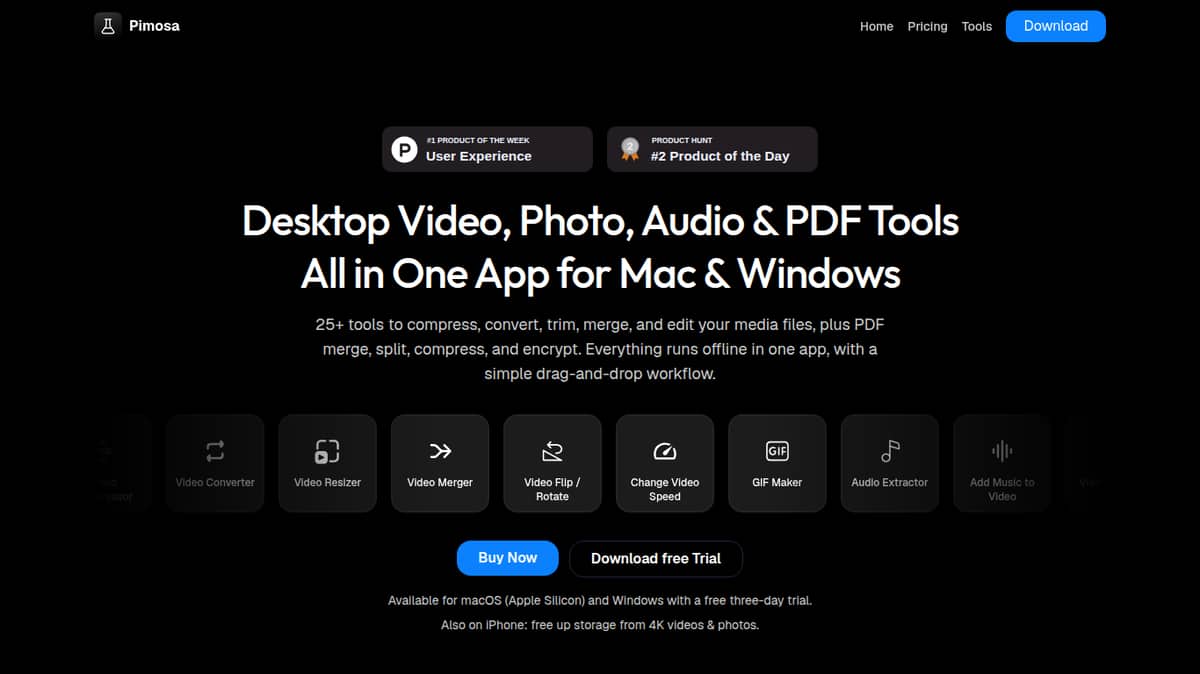
Task: Select the Change Video Speed label
Action: (x=665, y=489)
